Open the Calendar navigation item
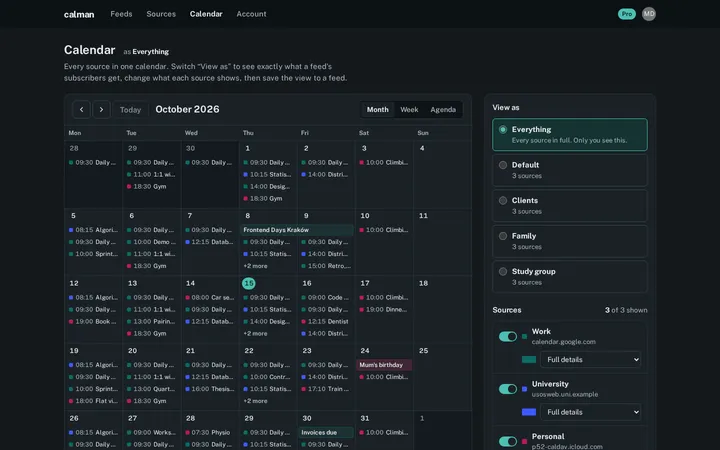This screenshot has height=450, width=720. tap(206, 14)
